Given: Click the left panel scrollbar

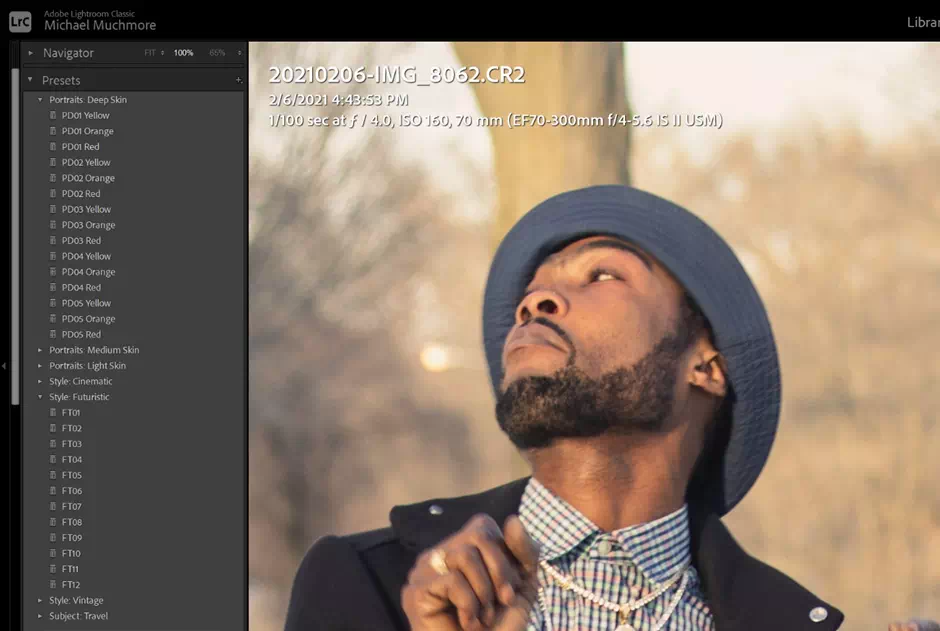Looking at the screenshot, I should pyautogui.click(x=16, y=237).
